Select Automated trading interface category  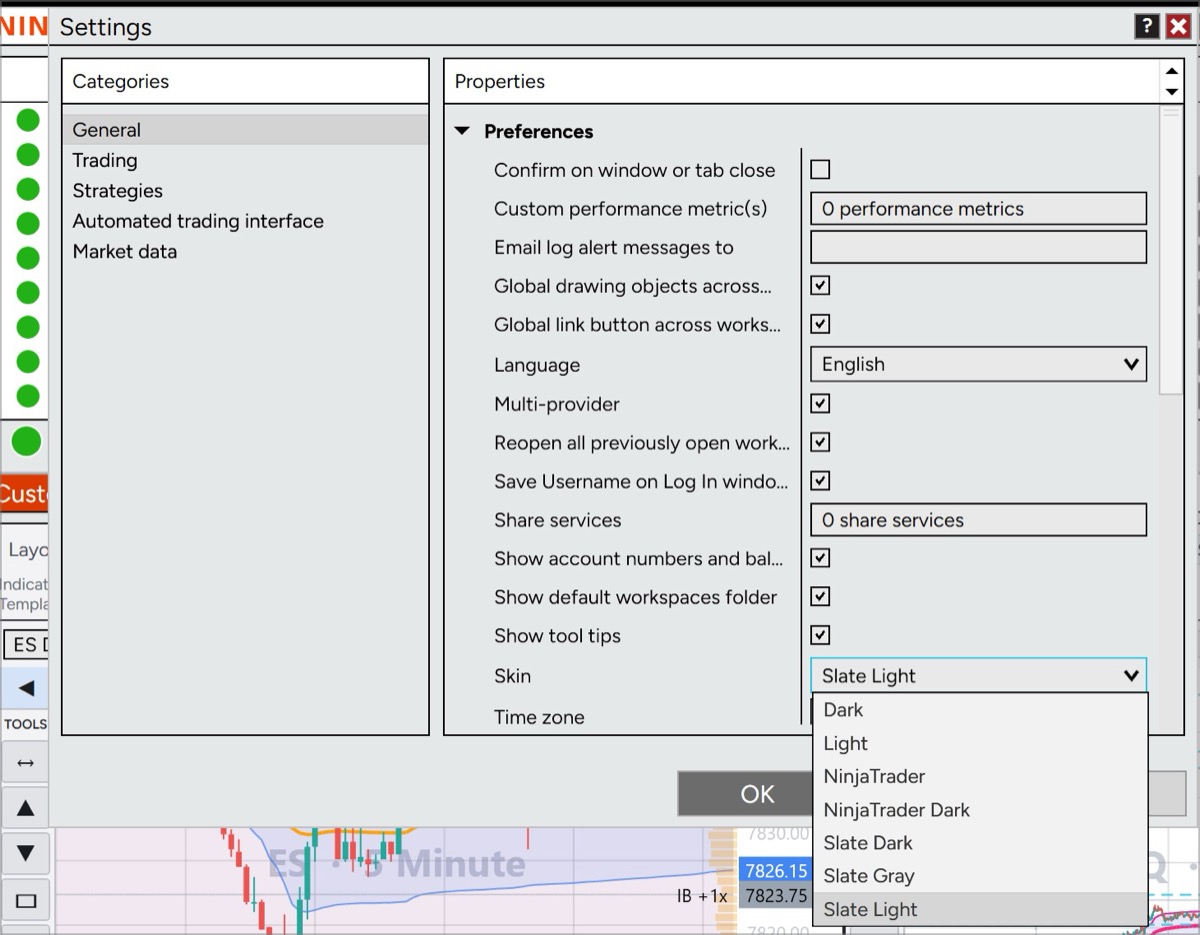[x=245, y=221]
